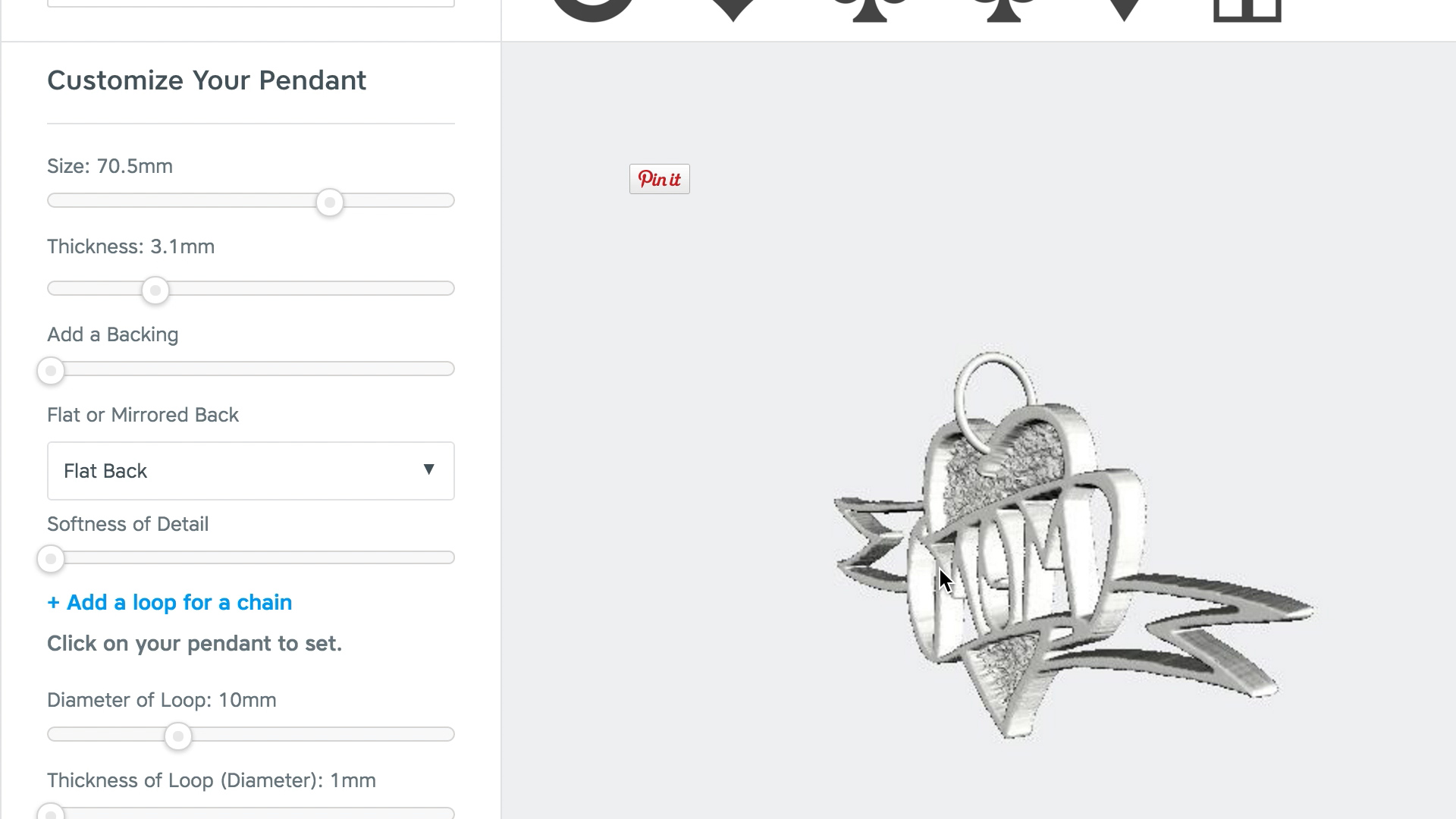Click the Thickness slider handle

point(155,290)
